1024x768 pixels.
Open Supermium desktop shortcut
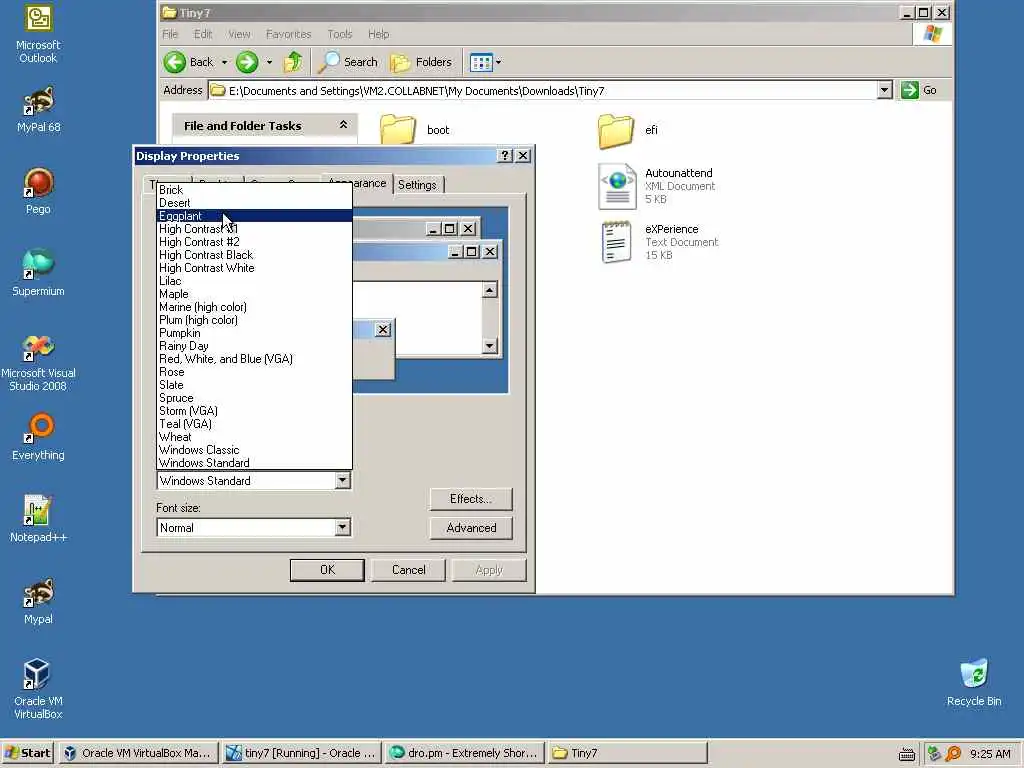point(38,273)
